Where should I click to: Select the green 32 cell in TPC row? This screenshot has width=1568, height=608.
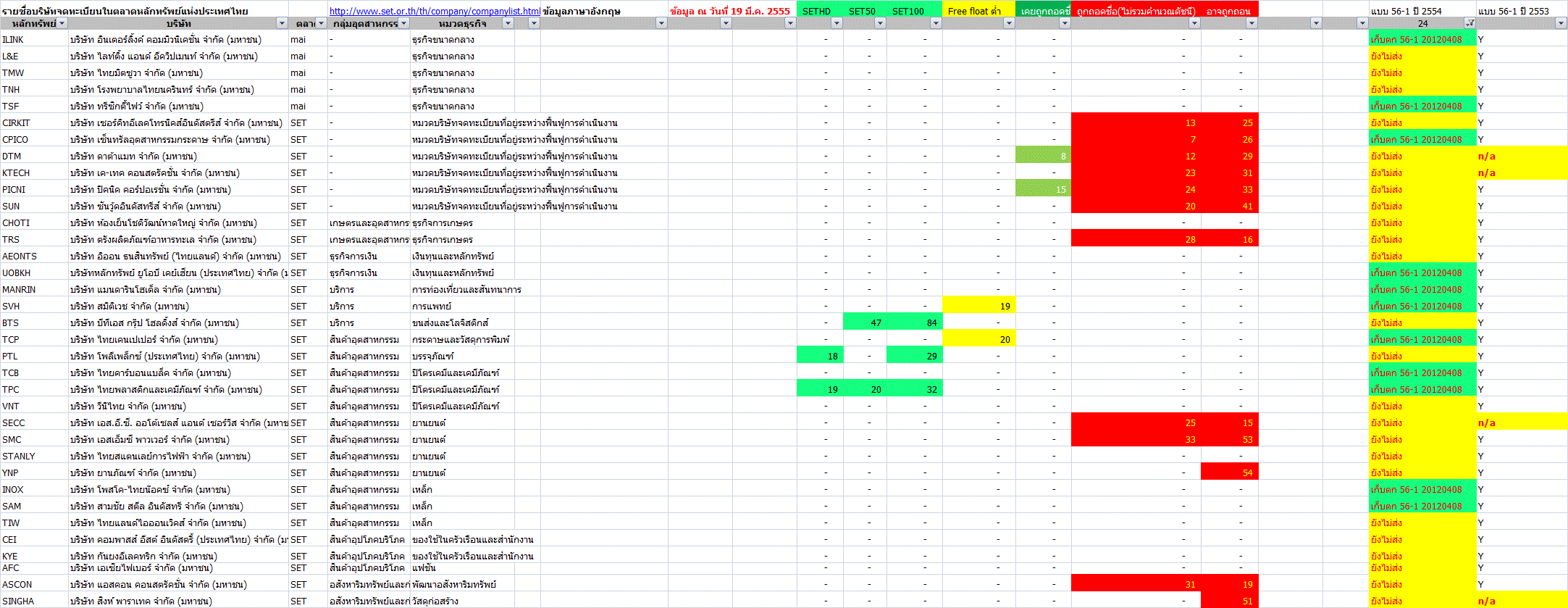(914, 389)
